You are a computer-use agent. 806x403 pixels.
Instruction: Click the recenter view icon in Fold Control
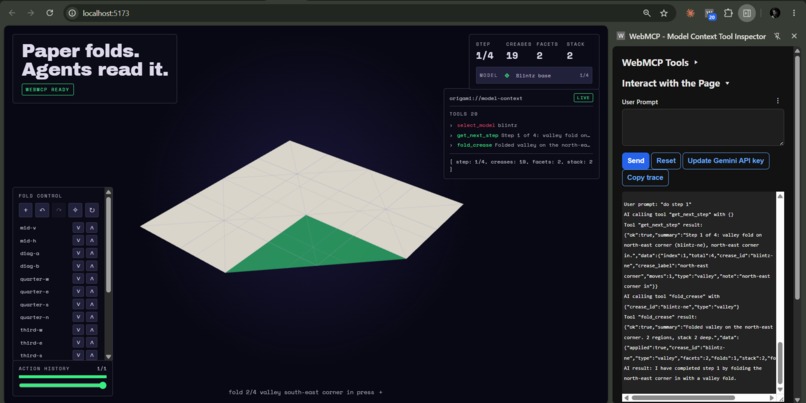(75, 210)
